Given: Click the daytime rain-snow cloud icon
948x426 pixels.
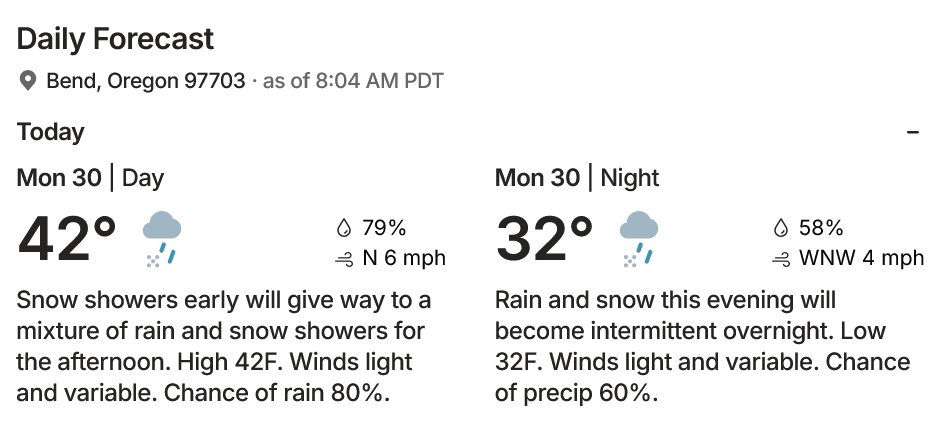Looking at the screenshot, I should tap(161, 239).
